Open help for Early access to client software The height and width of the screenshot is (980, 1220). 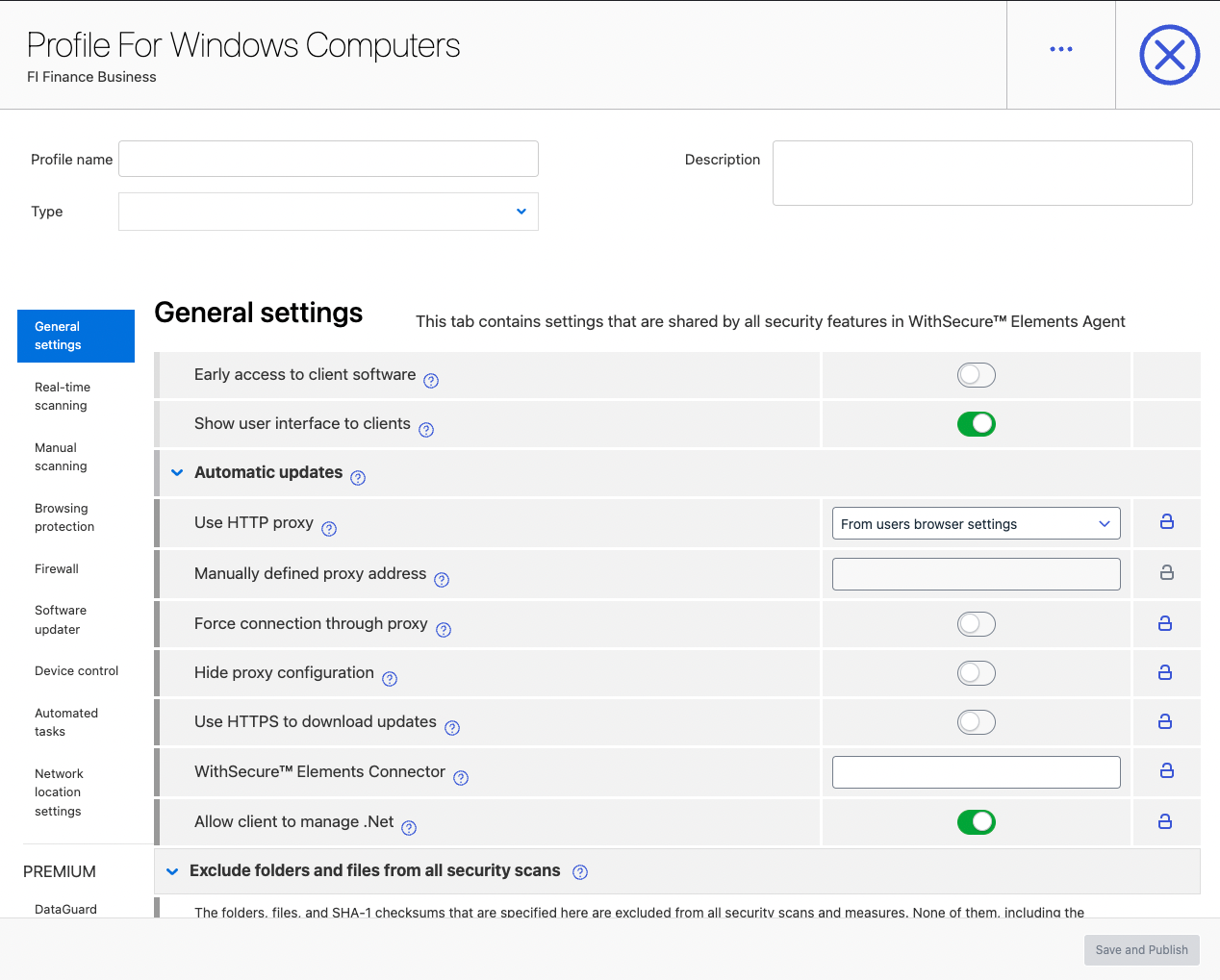430,381
